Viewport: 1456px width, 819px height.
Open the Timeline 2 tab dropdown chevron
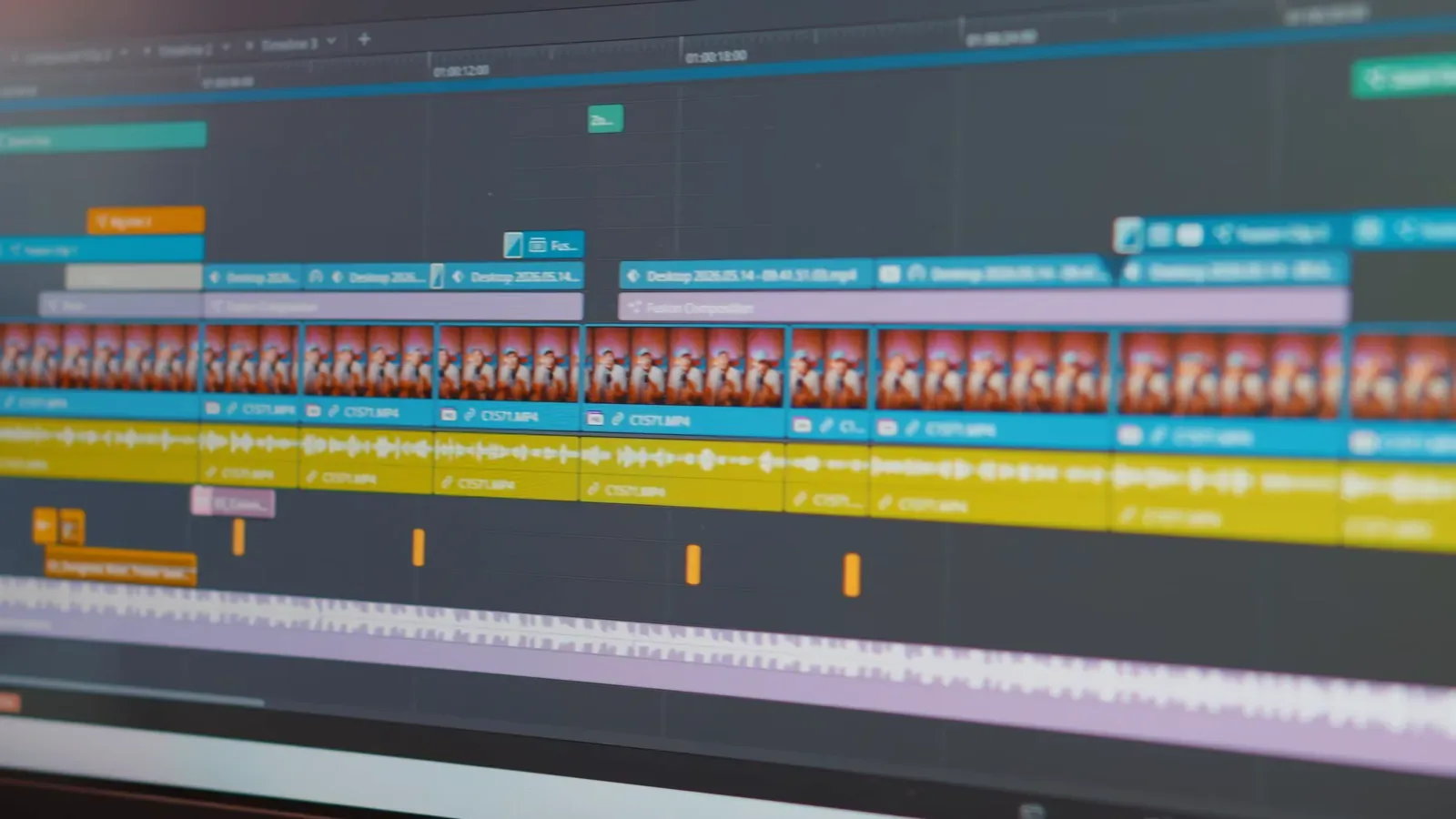coord(226,47)
